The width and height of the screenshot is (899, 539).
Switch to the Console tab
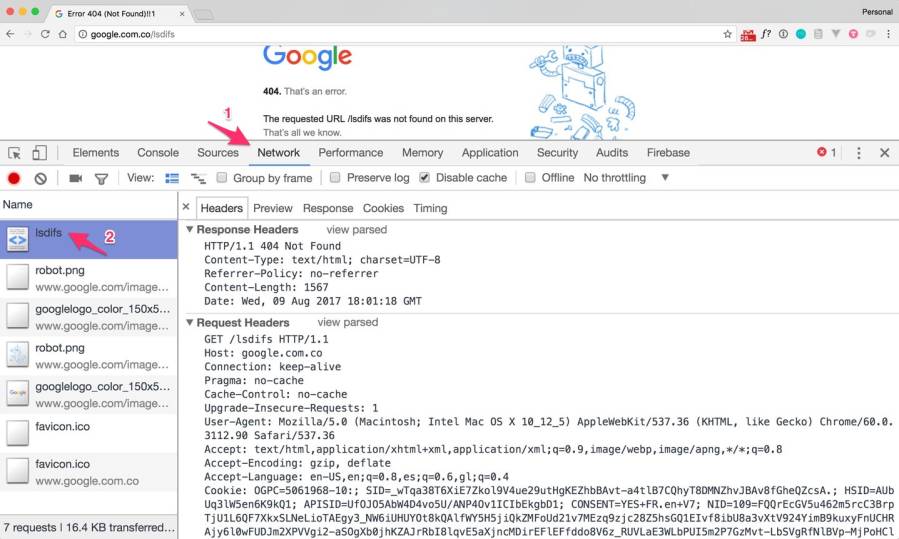click(158, 153)
